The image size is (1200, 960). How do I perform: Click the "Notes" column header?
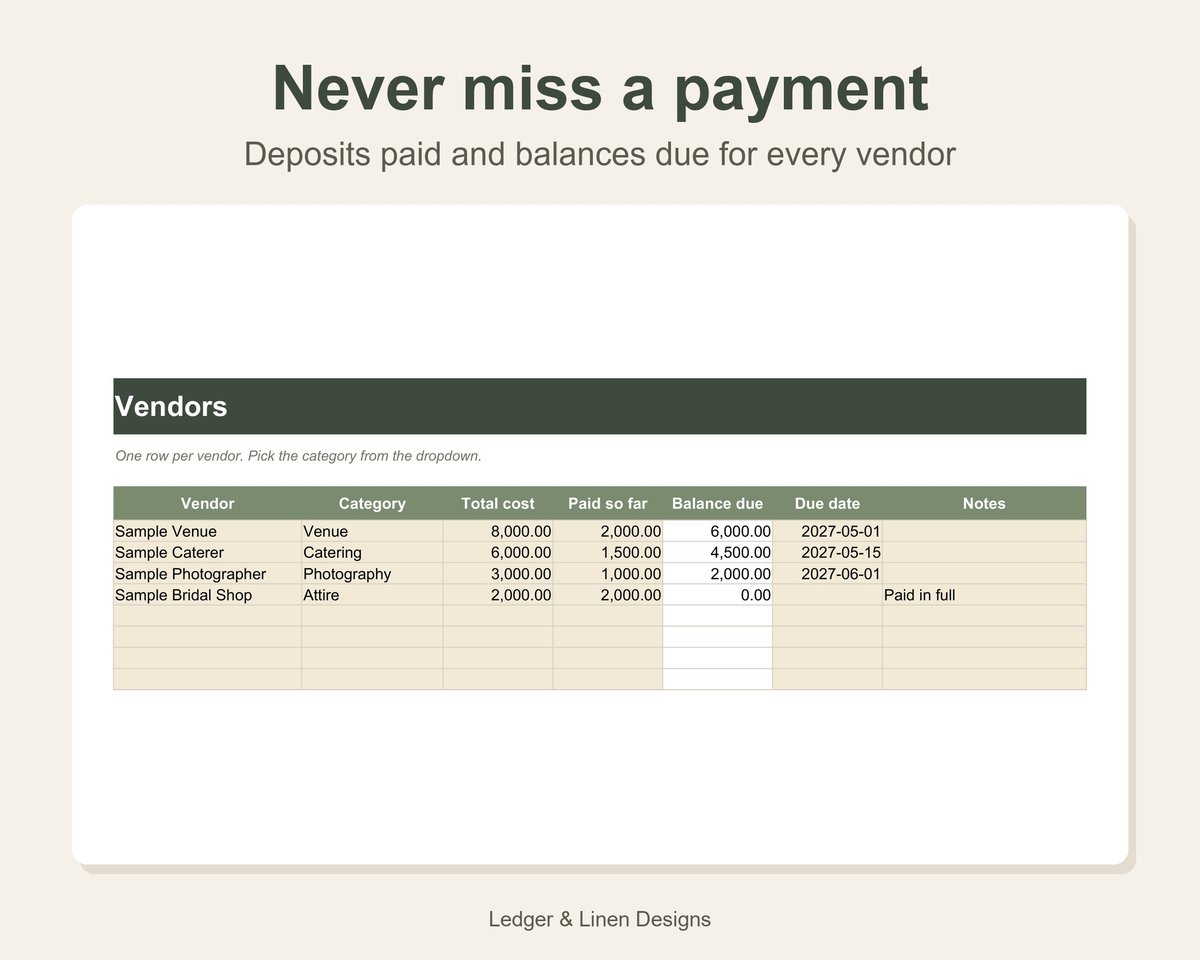[x=984, y=503]
